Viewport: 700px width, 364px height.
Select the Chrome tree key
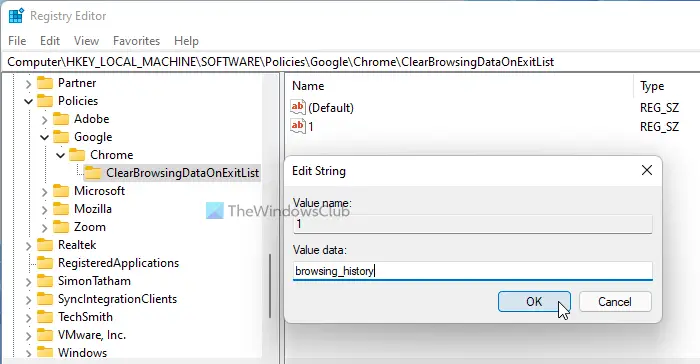click(x=112, y=155)
